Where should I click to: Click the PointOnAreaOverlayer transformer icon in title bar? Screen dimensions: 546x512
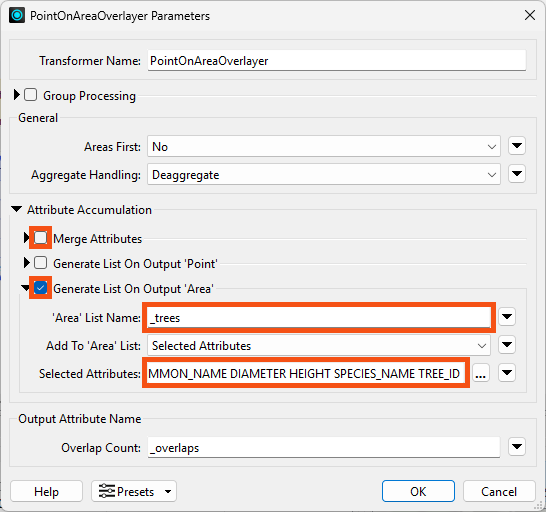[17, 16]
